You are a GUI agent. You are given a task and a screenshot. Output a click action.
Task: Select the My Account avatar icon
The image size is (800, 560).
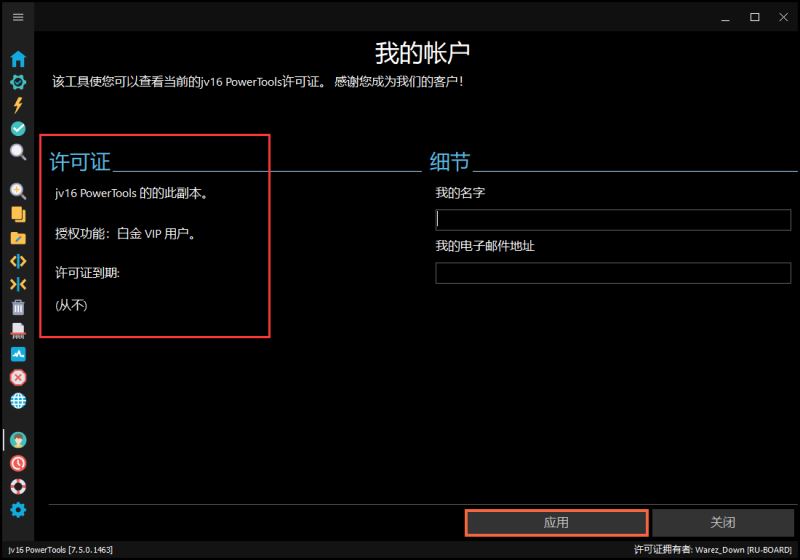tap(18, 440)
